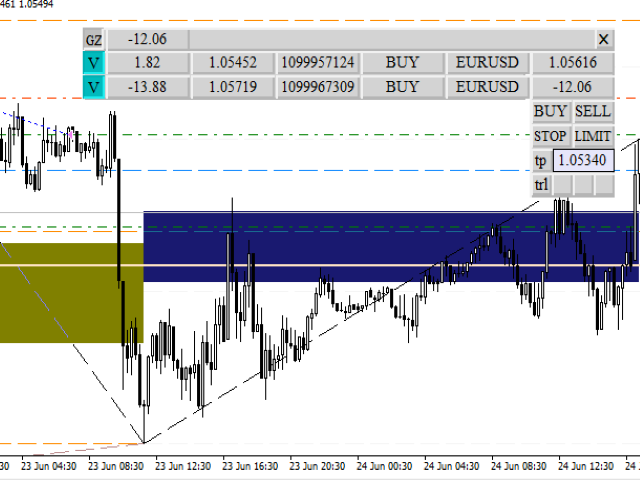Click the dark blue rectangle zone on chart

click(391, 247)
